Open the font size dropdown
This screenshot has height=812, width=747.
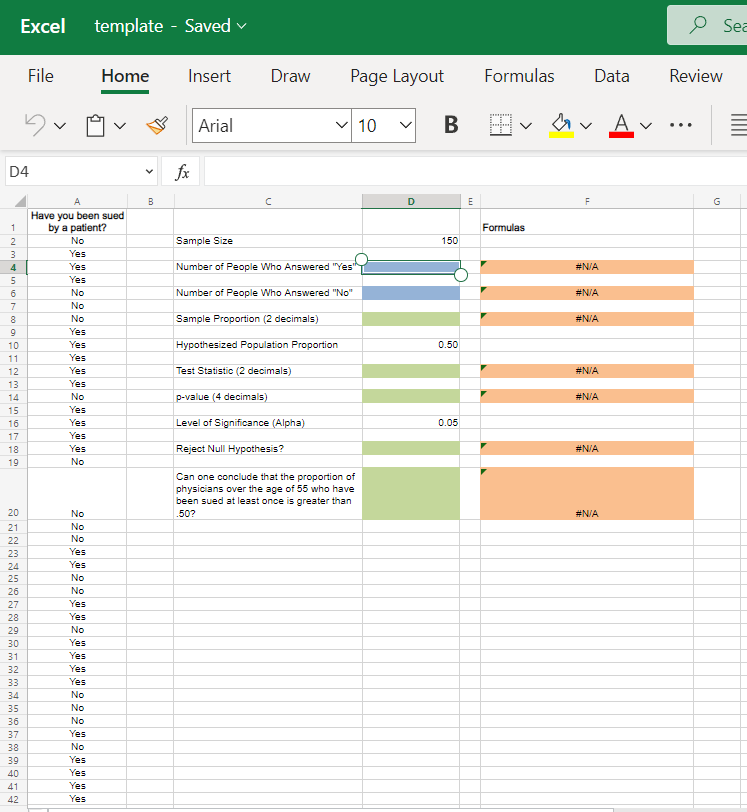(x=405, y=125)
